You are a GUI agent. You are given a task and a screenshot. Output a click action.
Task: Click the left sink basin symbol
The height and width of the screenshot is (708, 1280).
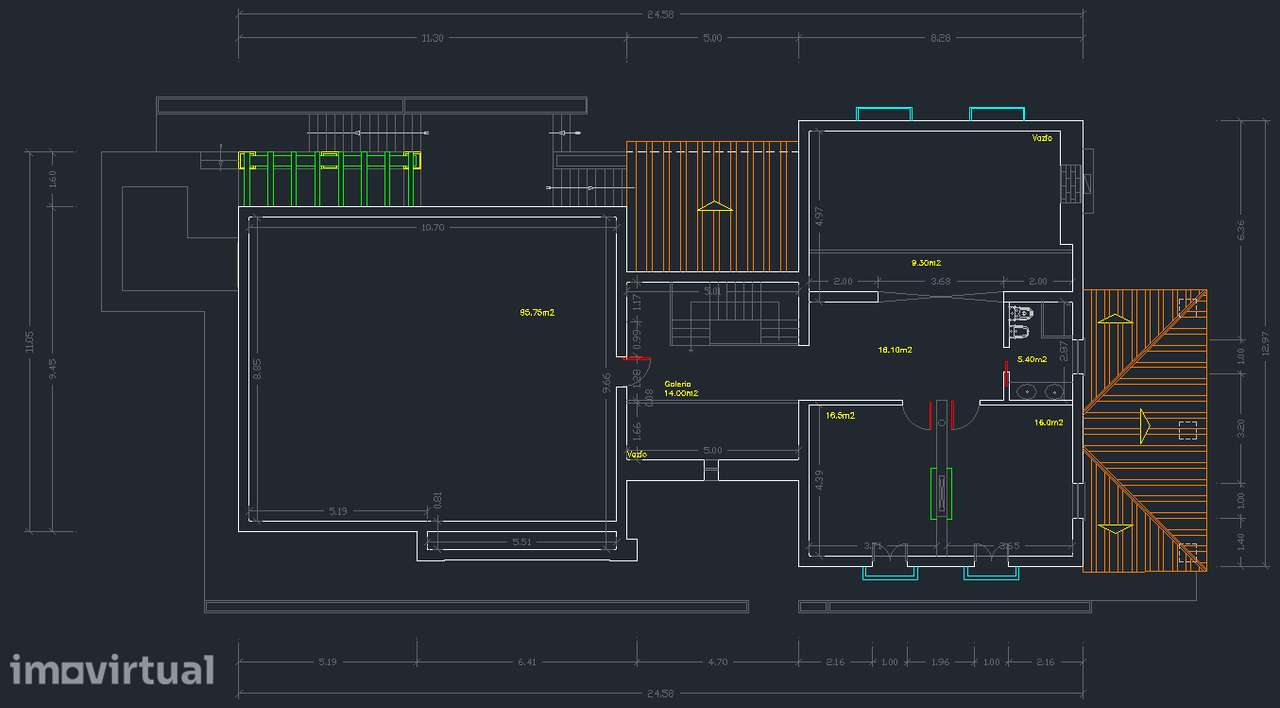coord(1026,391)
